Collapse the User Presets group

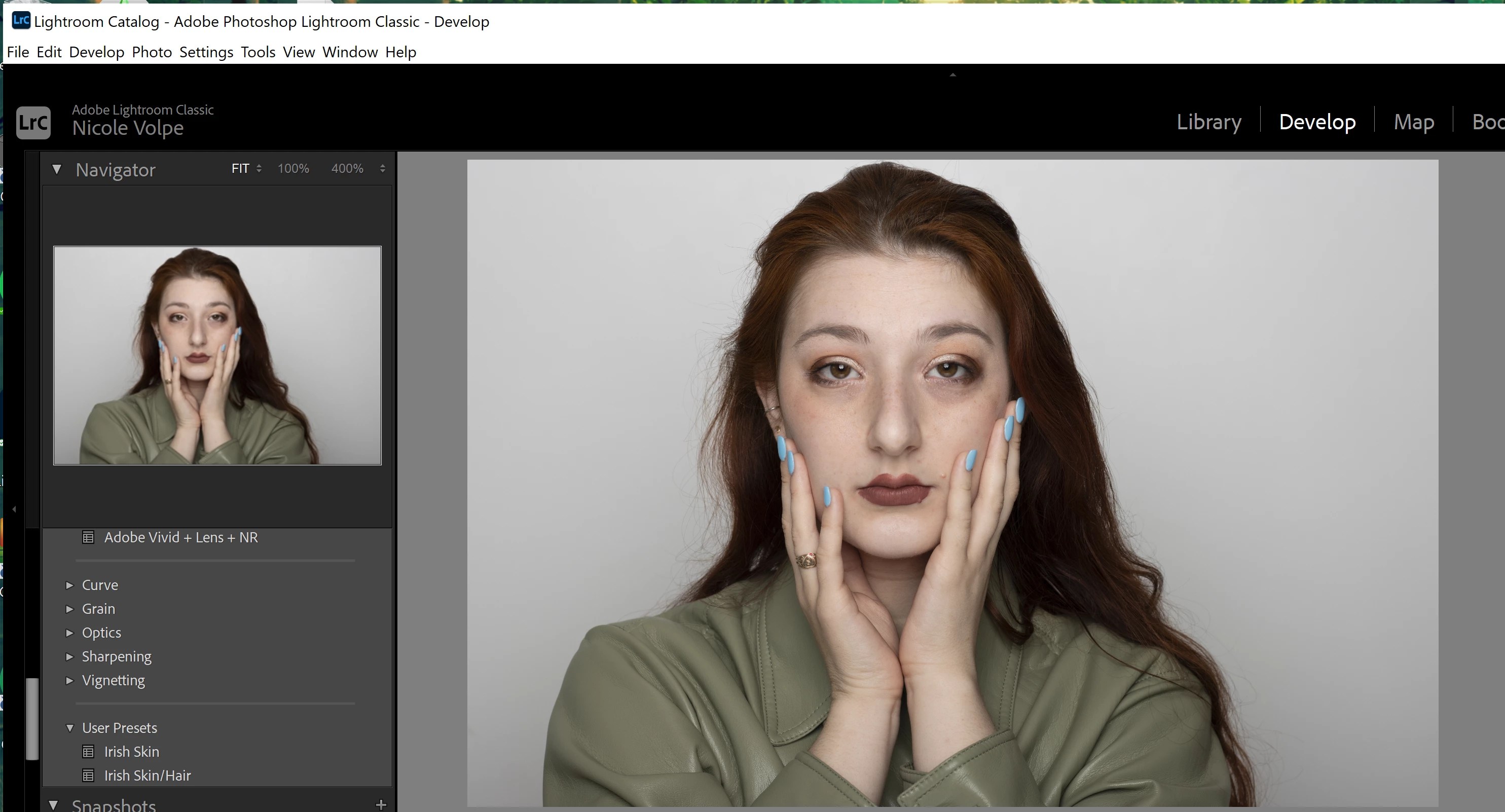point(70,728)
